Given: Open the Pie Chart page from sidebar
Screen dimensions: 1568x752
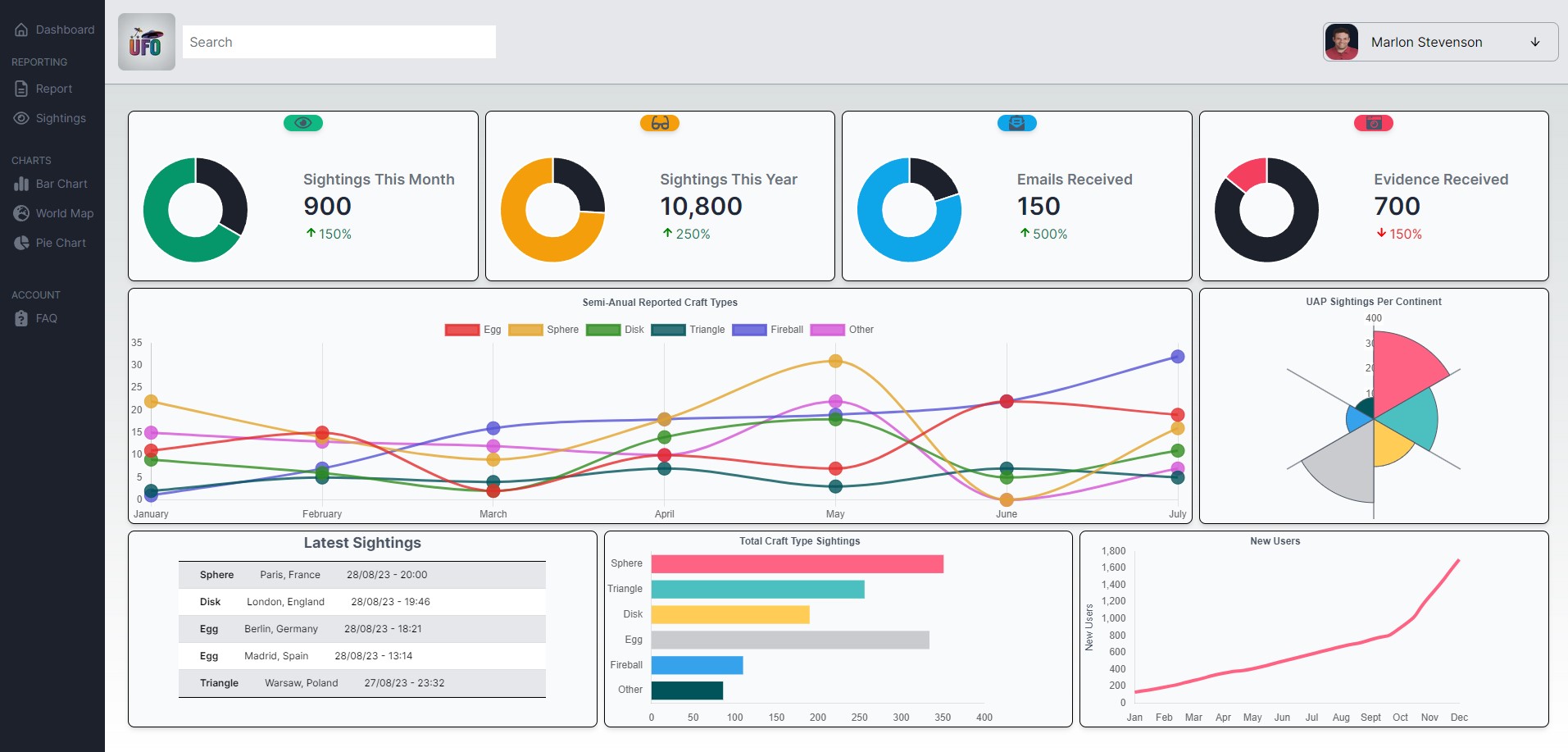Looking at the screenshot, I should click(60, 243).
